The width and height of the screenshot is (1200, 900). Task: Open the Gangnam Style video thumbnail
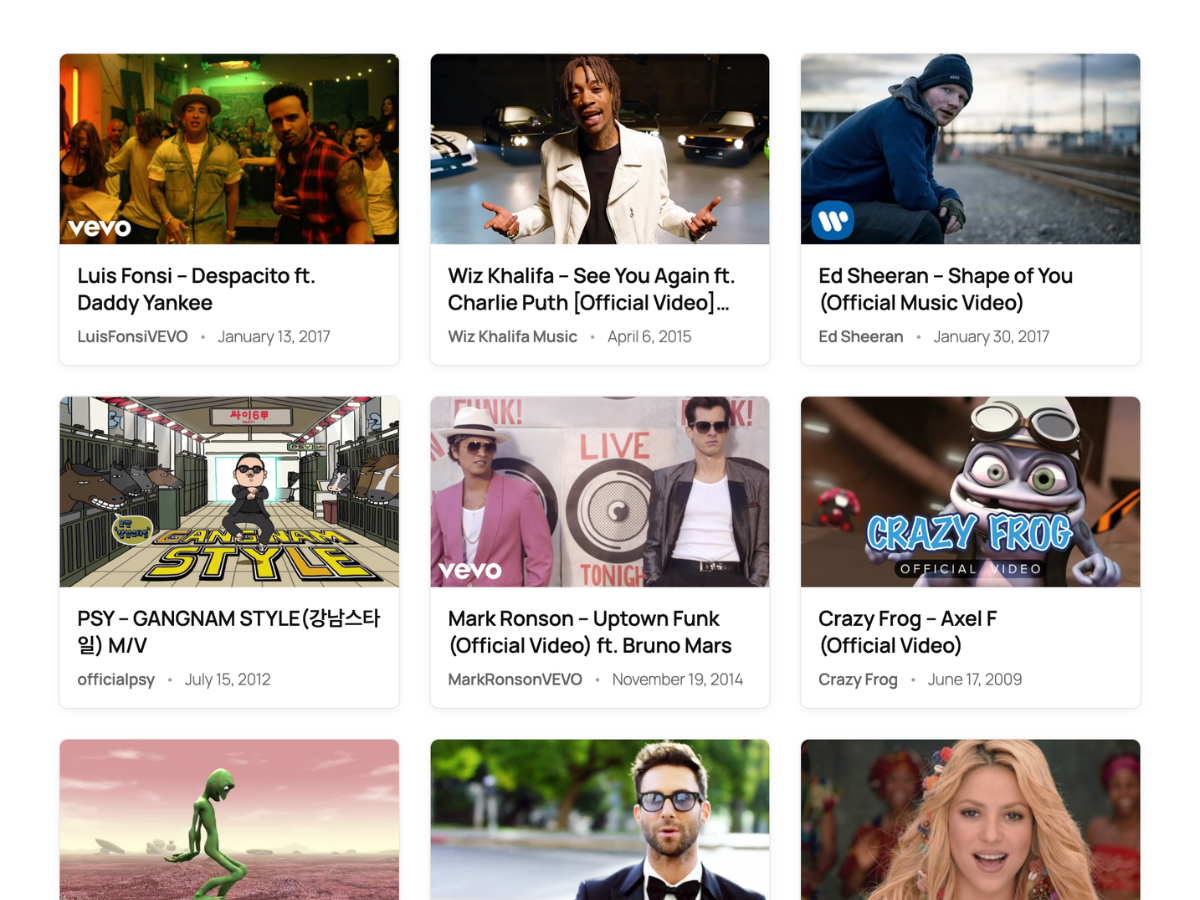229,492
